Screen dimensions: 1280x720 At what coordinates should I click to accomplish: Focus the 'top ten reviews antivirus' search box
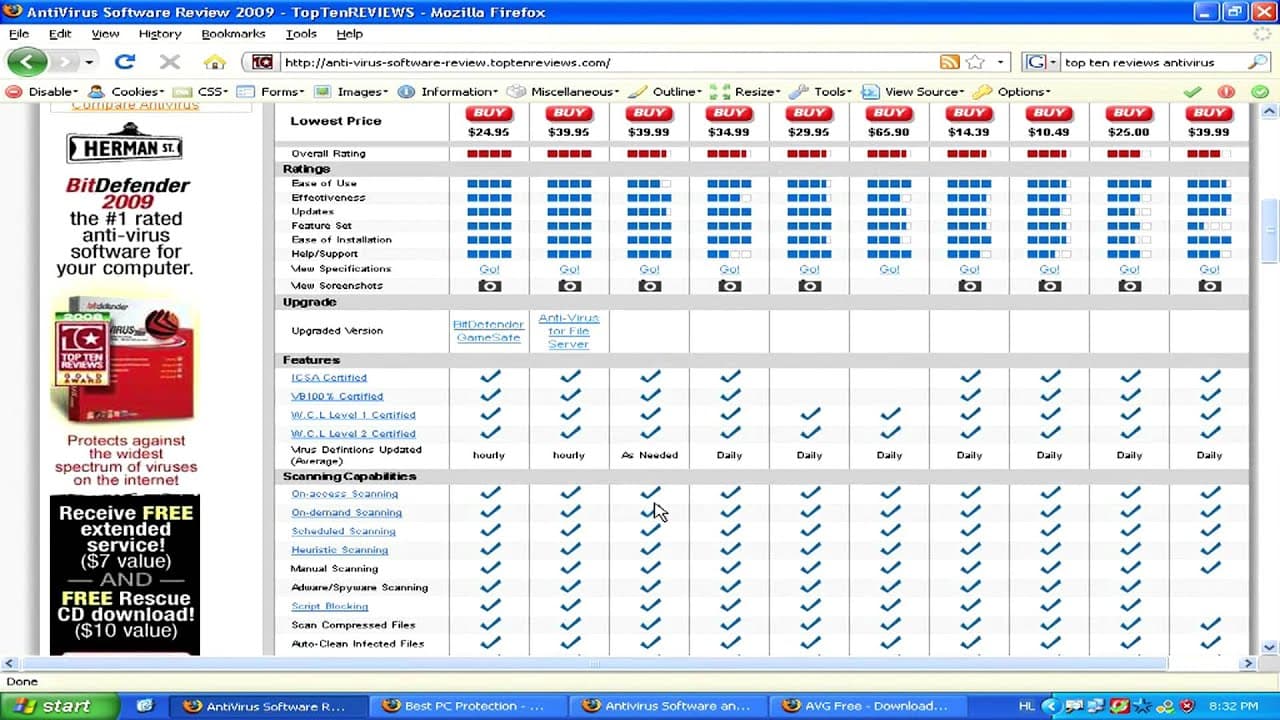point(1153,62)
